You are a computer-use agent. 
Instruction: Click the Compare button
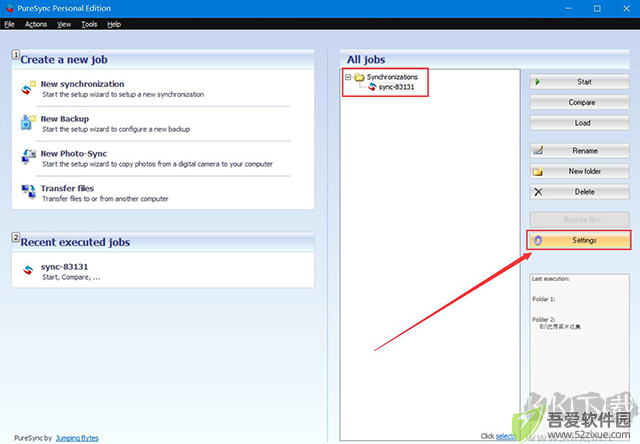click(580, 102)
